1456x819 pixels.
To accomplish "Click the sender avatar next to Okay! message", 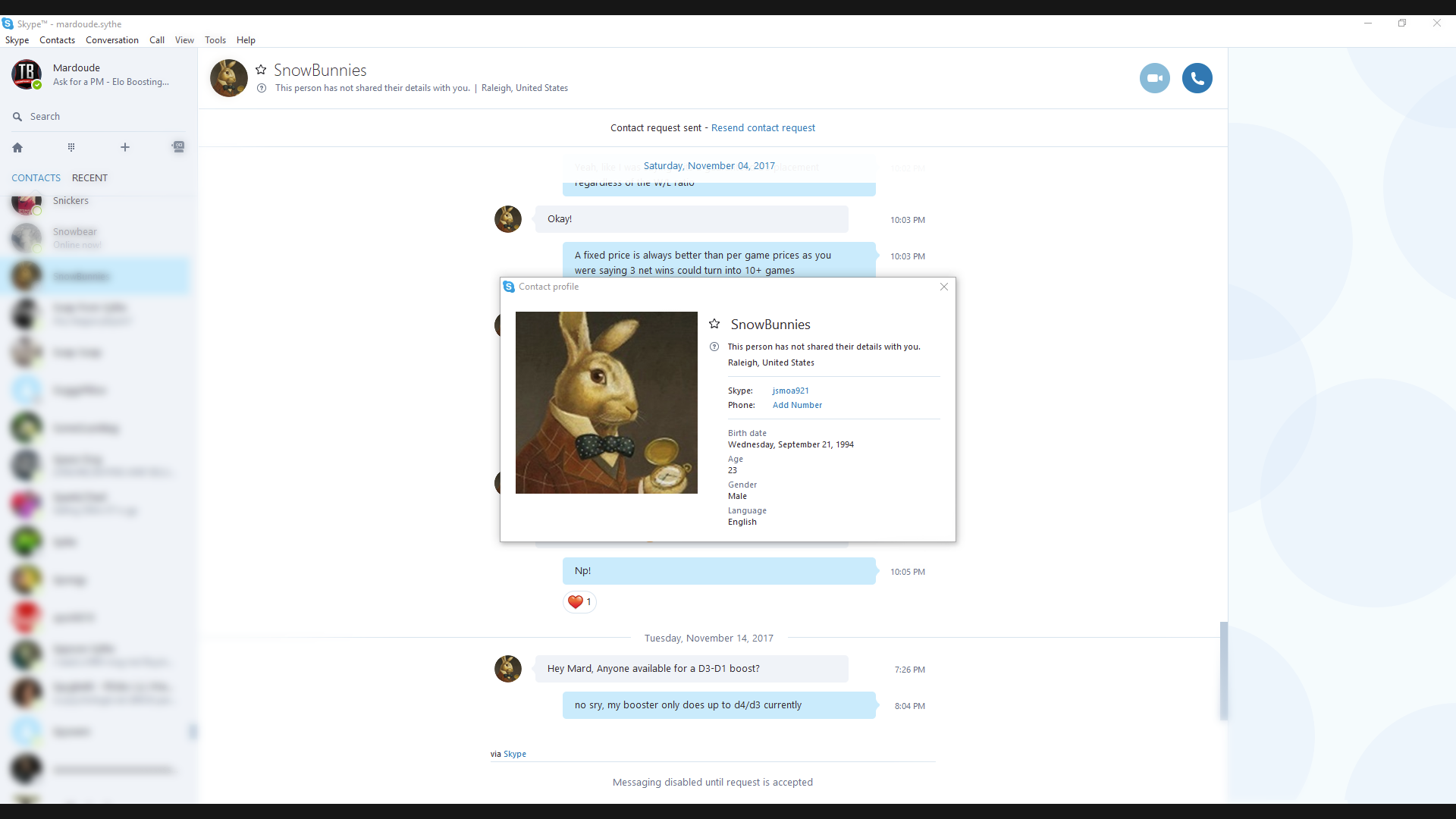I will click(x=508, y=219).
